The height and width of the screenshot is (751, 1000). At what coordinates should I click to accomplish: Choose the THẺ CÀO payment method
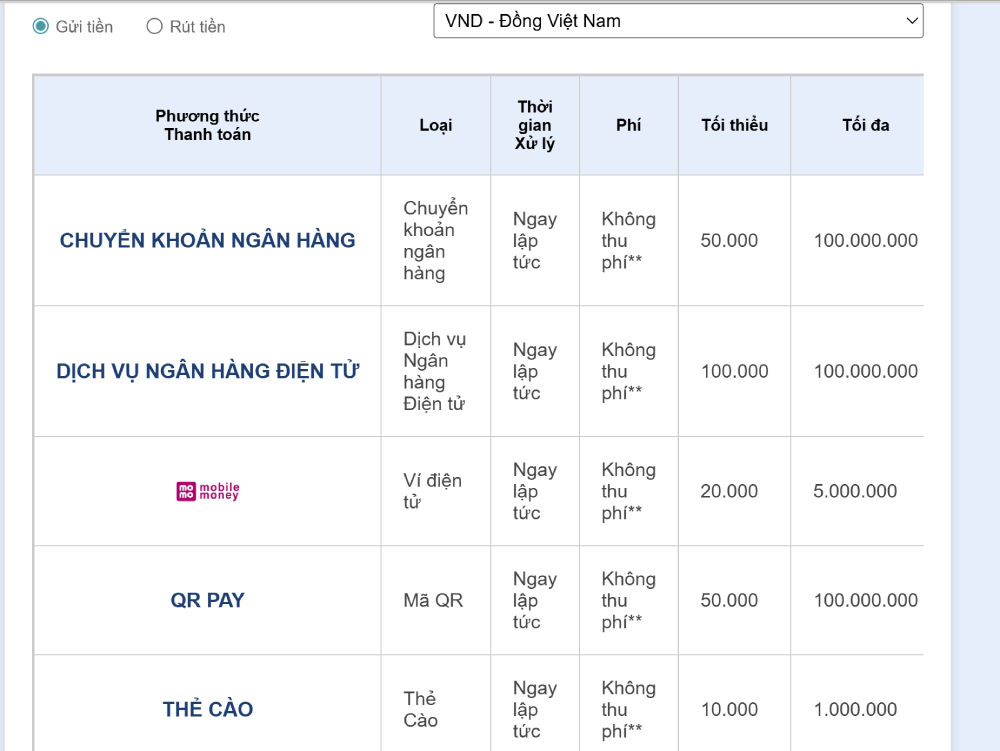[x=208, y=709]
